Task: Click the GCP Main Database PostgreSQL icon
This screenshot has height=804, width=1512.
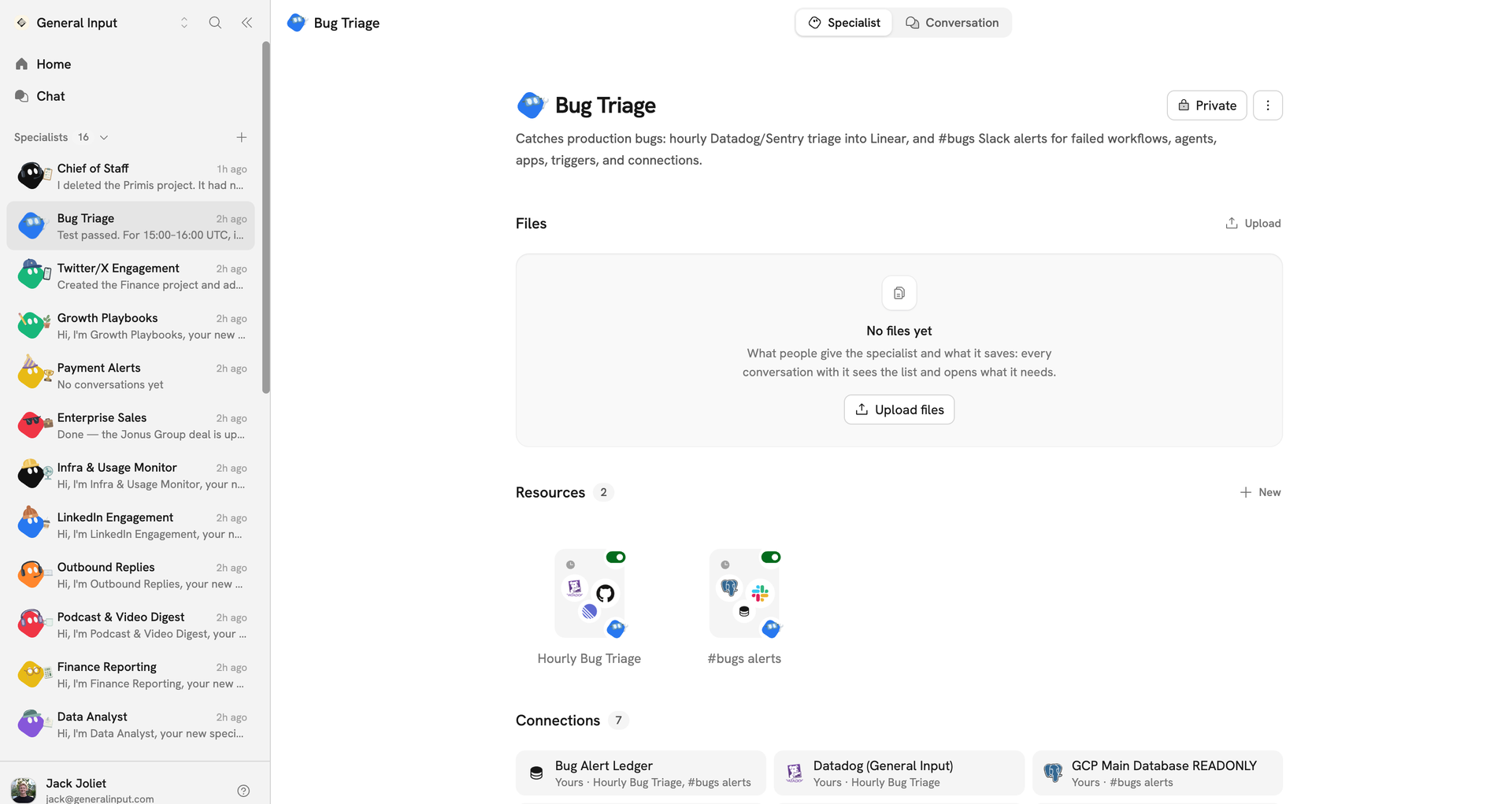Action: pos(1053,773)
